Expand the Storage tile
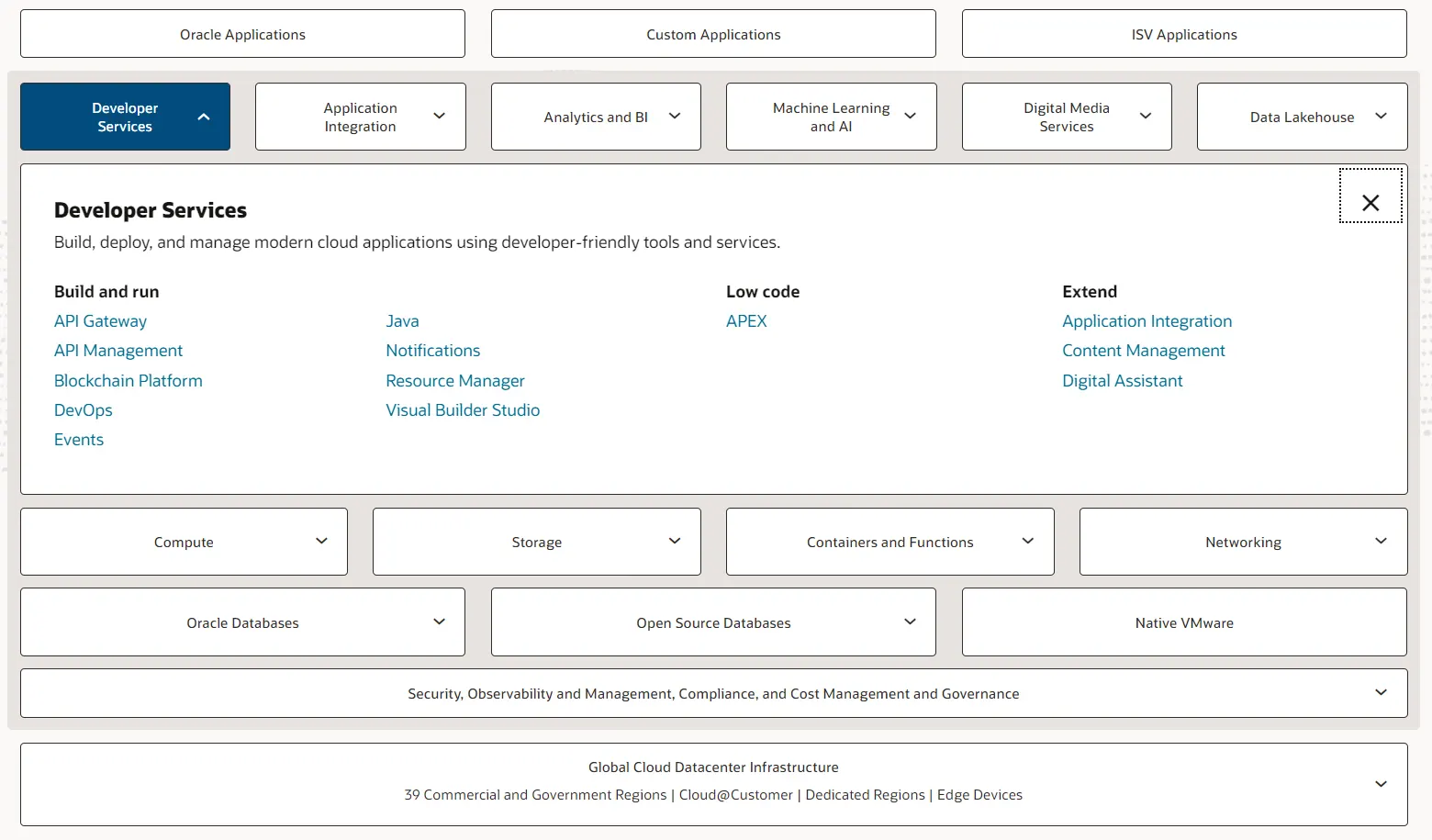This screenshot has width=1432, height=840. click(537, 542)
